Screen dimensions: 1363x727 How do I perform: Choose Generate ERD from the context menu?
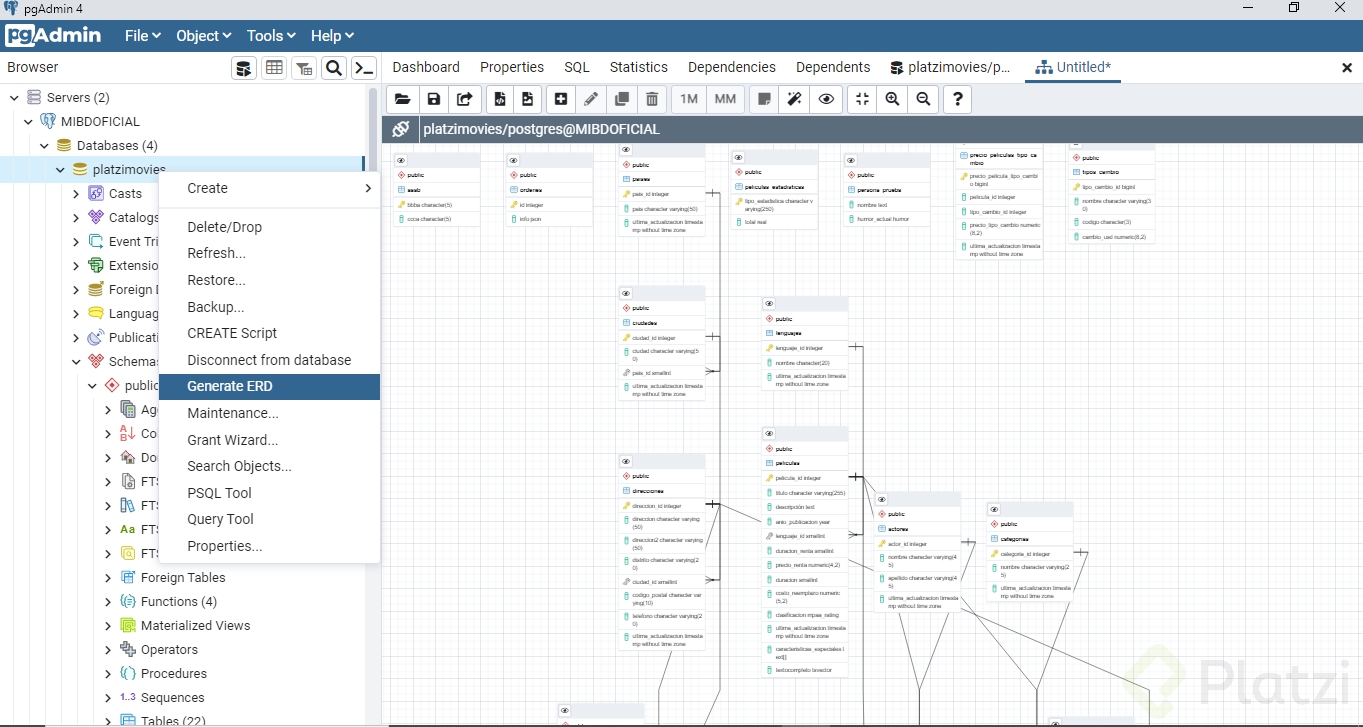[x=269, y=386]
